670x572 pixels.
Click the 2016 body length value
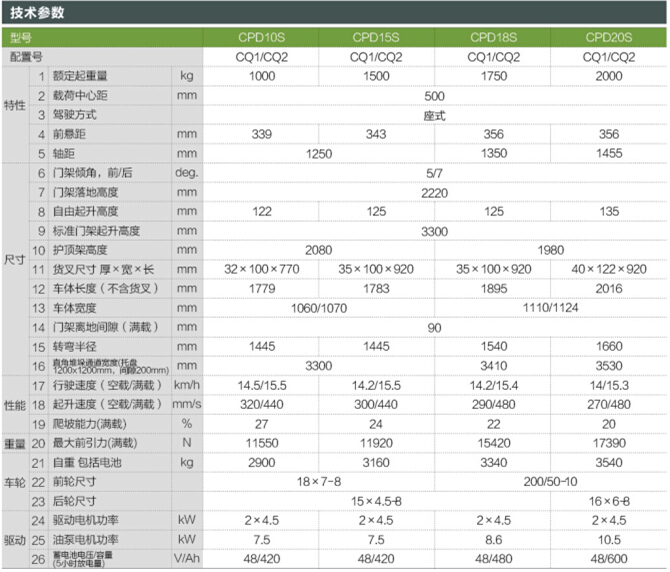coord(608,288)
